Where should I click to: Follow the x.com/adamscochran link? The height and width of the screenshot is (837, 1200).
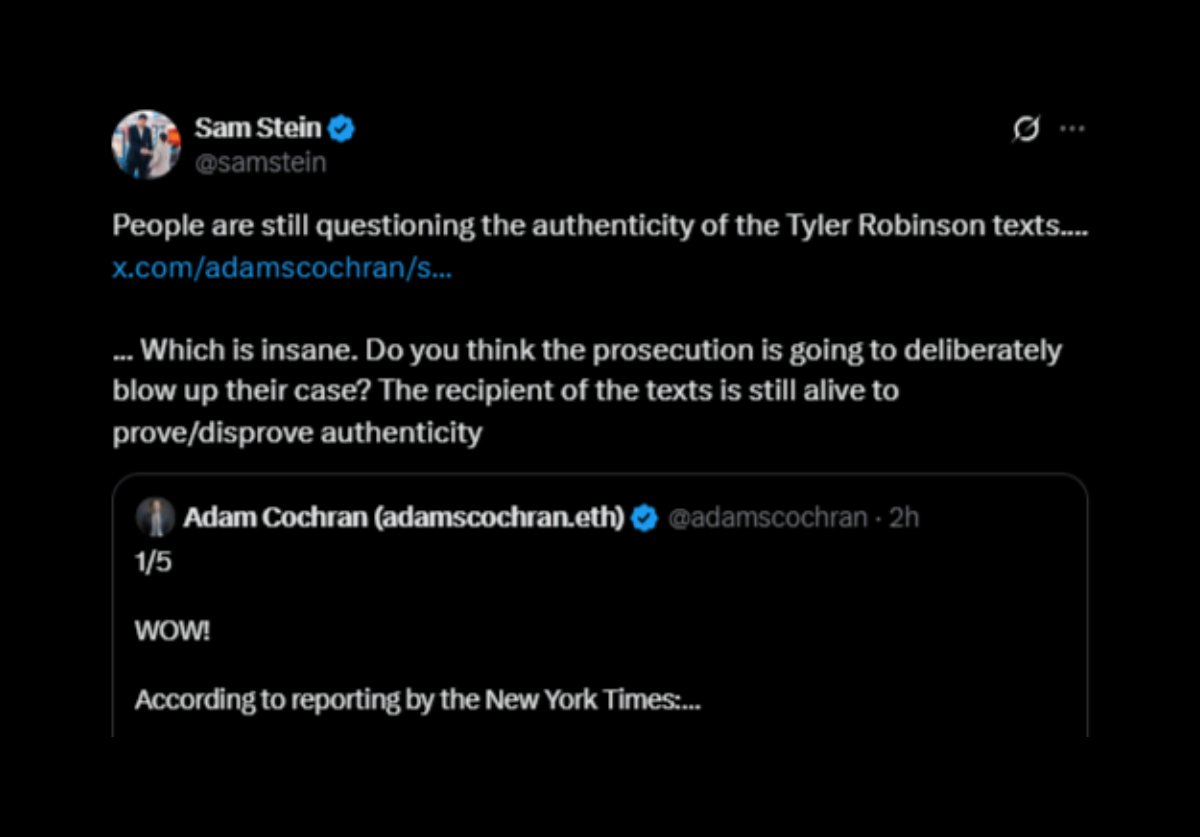tap(282, 269)
